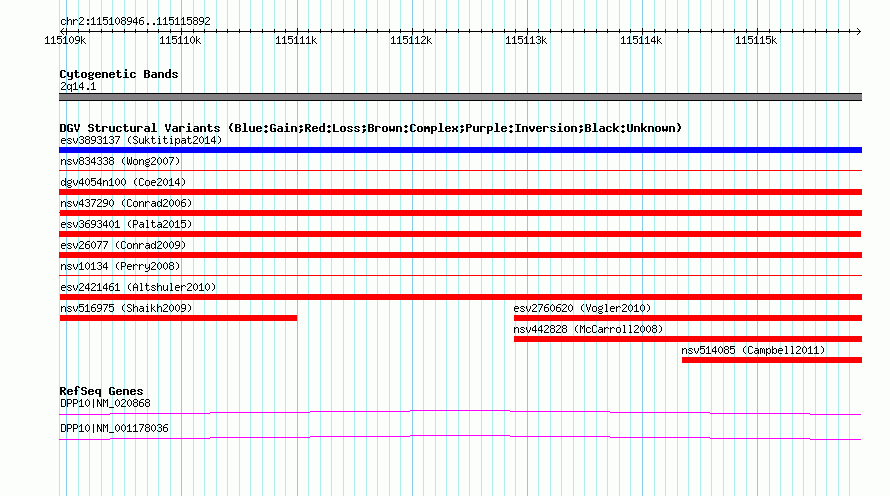Open variant esv3893137 (Suktitipat2014) label
Viewport: 890px width, 496px height.
(x=141, y=140)
